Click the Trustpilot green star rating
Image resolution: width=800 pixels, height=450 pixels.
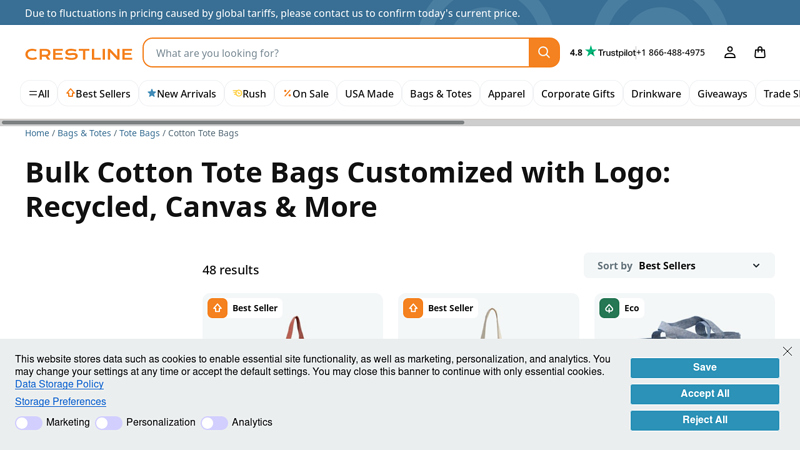point(590,52)
